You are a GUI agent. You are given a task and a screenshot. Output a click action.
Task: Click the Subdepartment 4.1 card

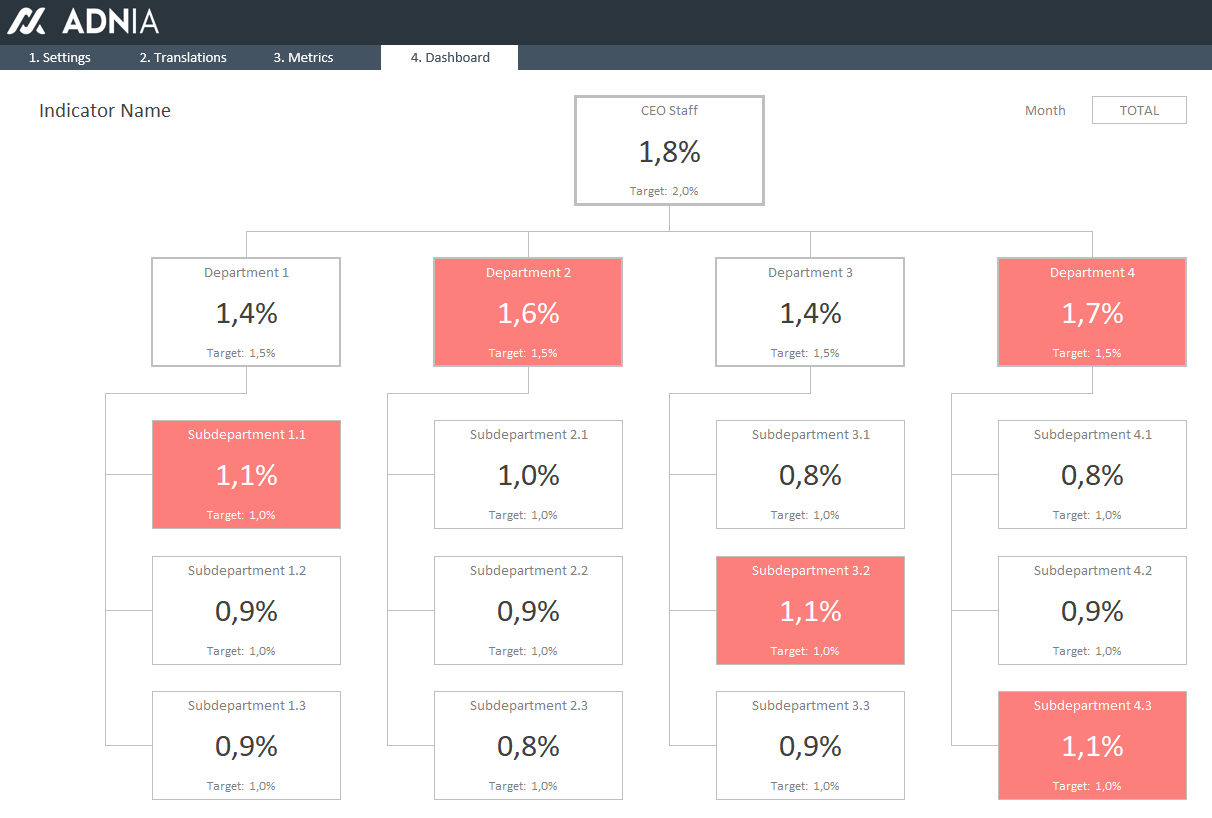pyautogui.click(x=1092, y=474)
